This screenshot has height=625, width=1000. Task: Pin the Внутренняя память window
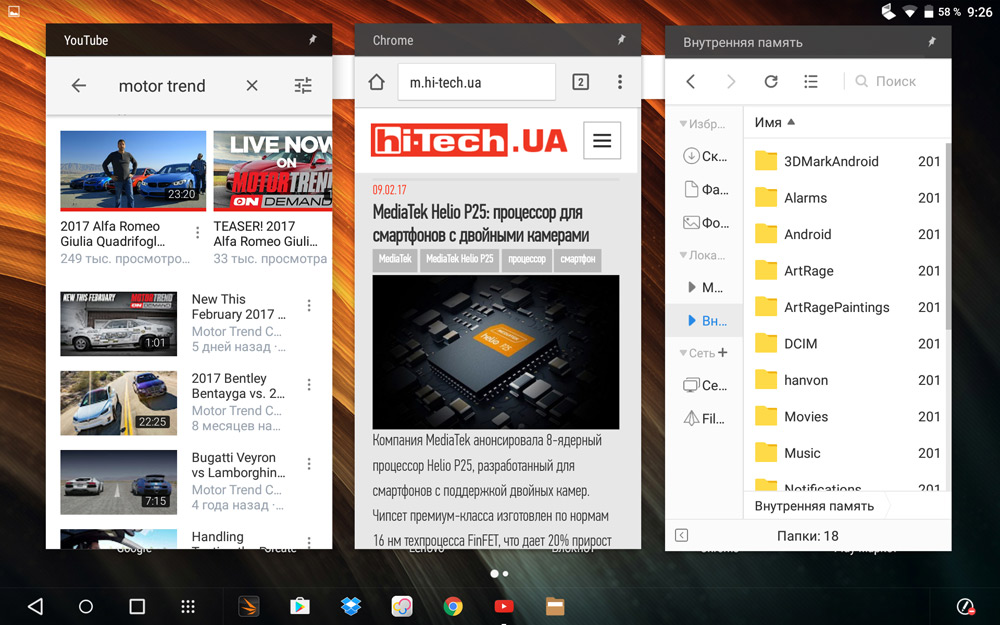pos(932,42)
